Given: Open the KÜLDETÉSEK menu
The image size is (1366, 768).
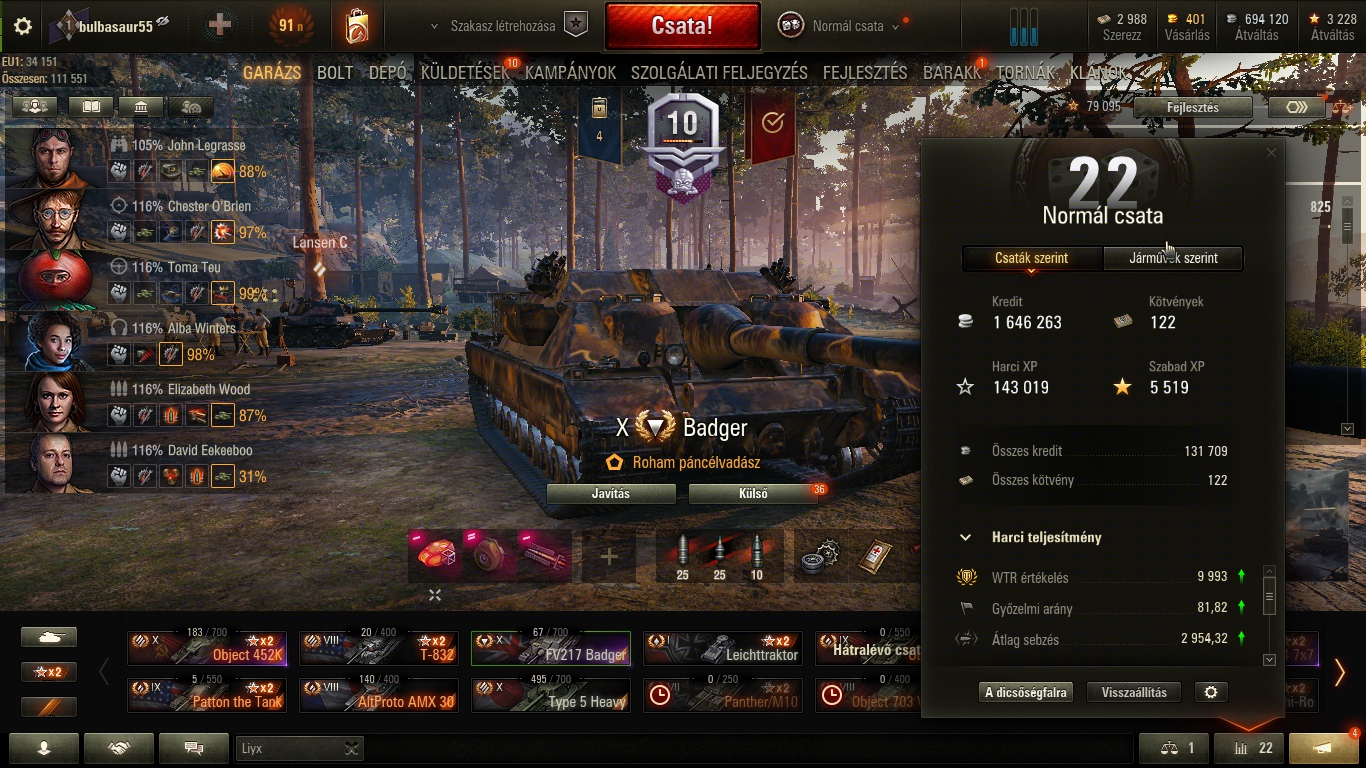Looking at the screenshot, I should coord(469,73).
